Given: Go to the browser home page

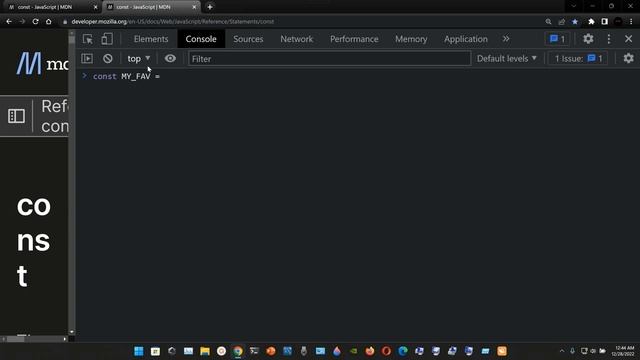Looking at the screenshot, I should click(49, 22).
